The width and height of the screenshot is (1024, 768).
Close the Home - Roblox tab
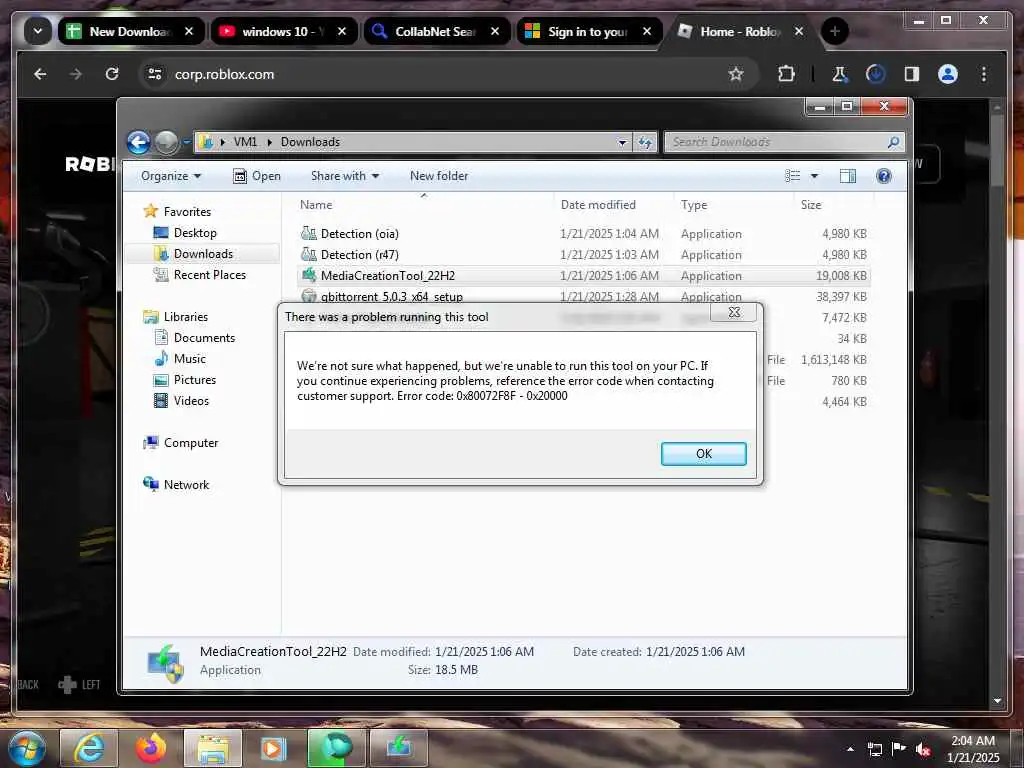pyautogui.click(x=799, y=31)
